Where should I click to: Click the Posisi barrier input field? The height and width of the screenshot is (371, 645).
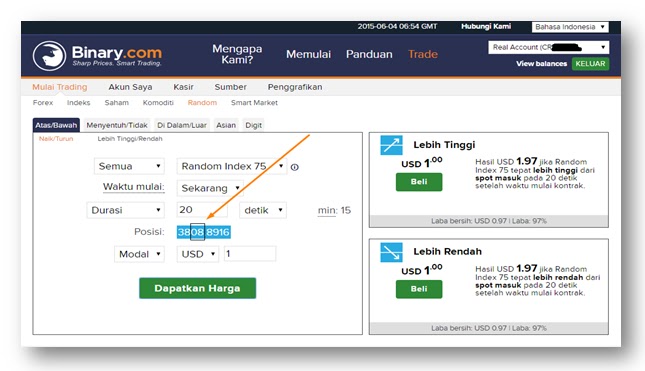click(x=204, y=232)
